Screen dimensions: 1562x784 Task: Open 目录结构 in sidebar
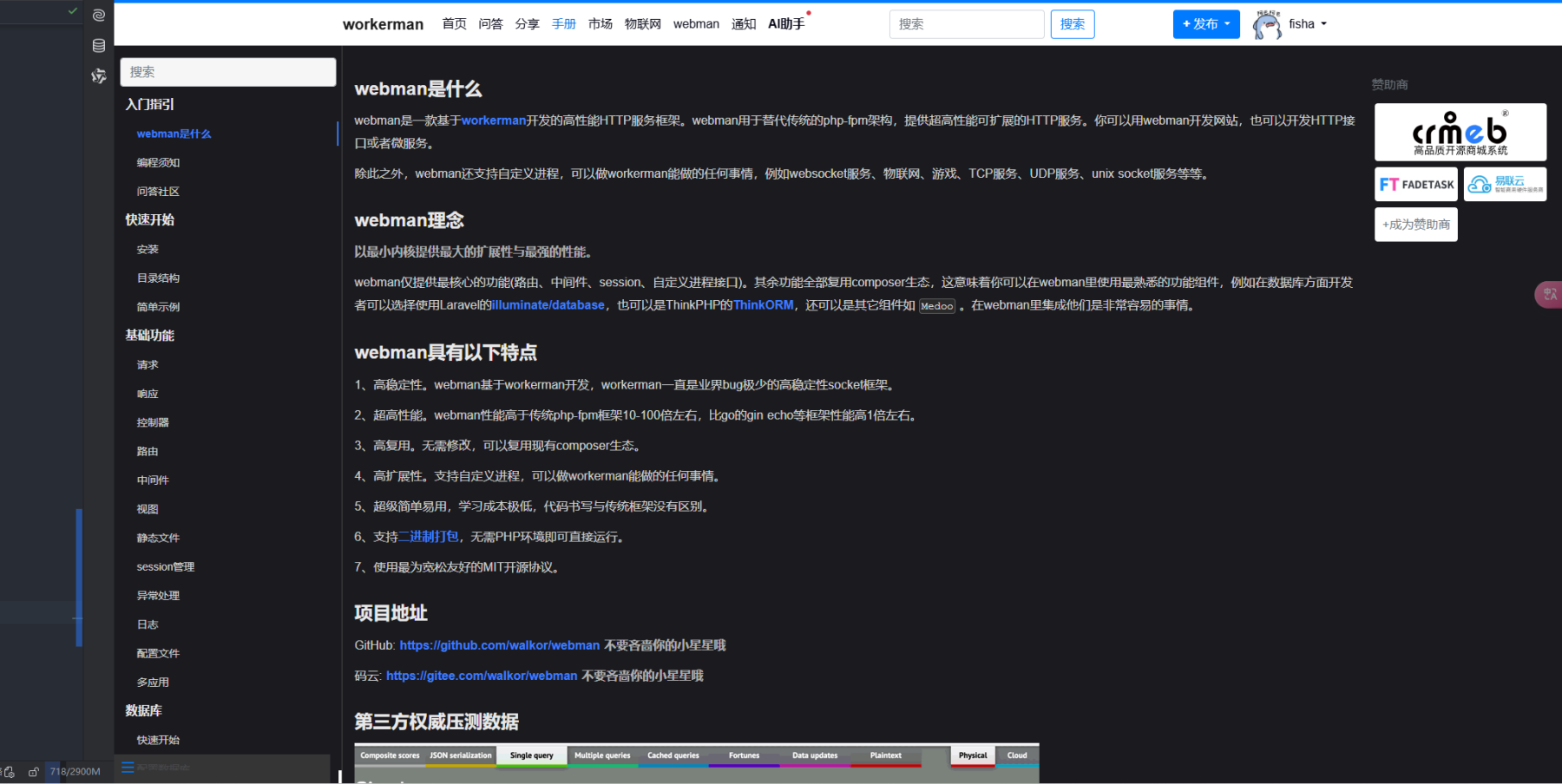(158, 278)
